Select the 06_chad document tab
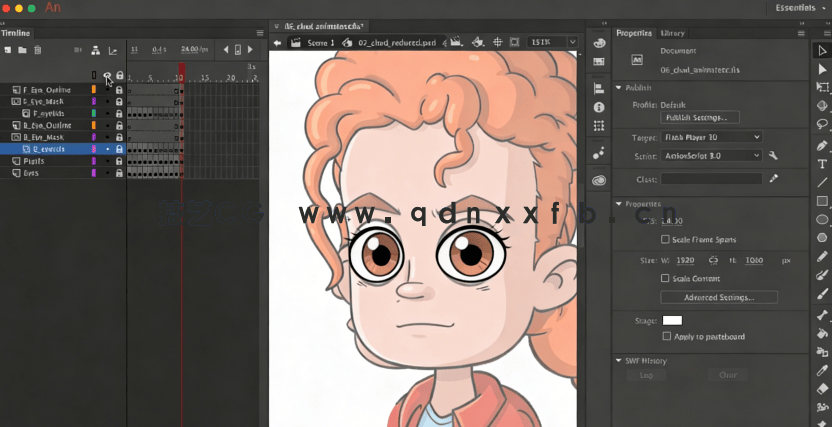This screenshot has width=832, height=427. coord(324,26)
